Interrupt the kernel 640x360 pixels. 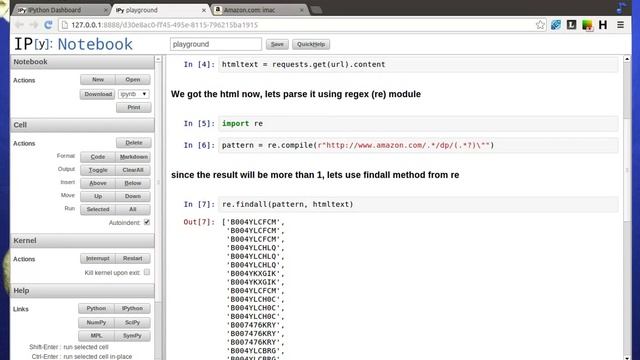pos(98,258)
